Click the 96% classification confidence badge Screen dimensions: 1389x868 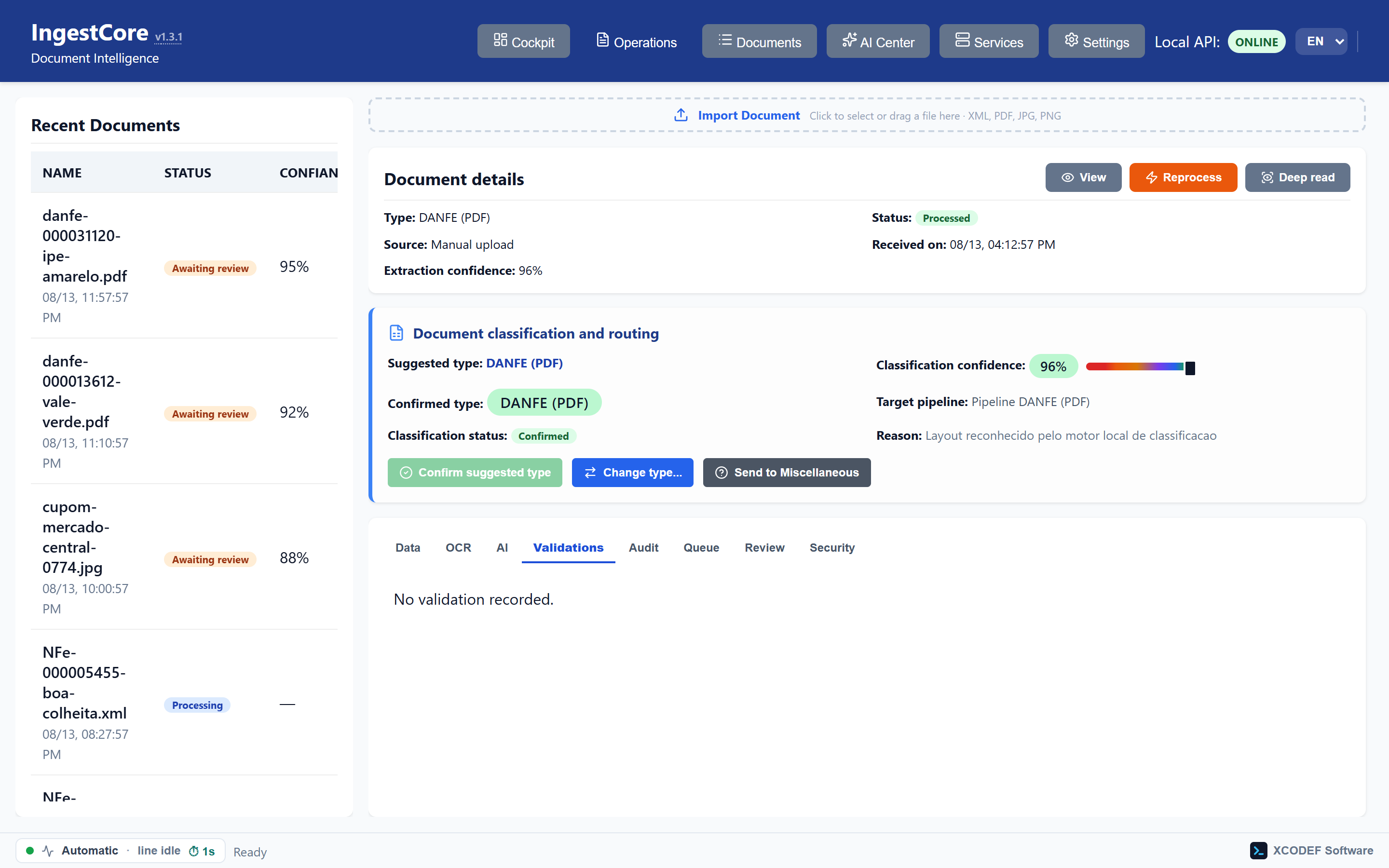[x=1053, y=366]
